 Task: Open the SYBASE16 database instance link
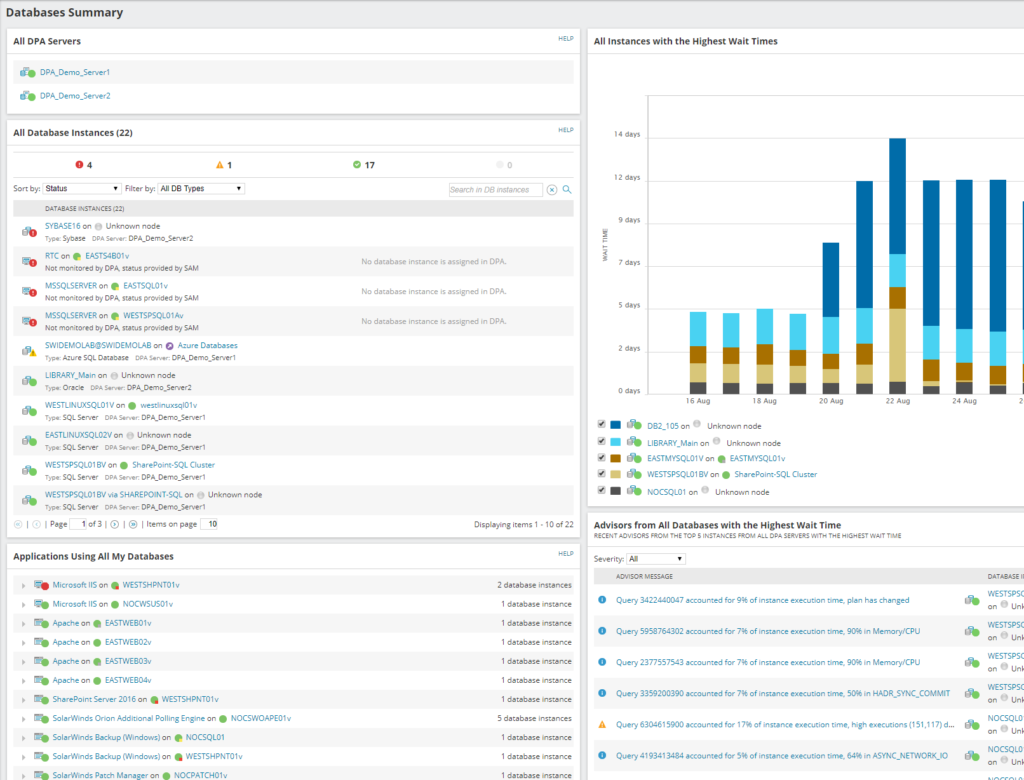pyautogui.click(x=63, y=226)
